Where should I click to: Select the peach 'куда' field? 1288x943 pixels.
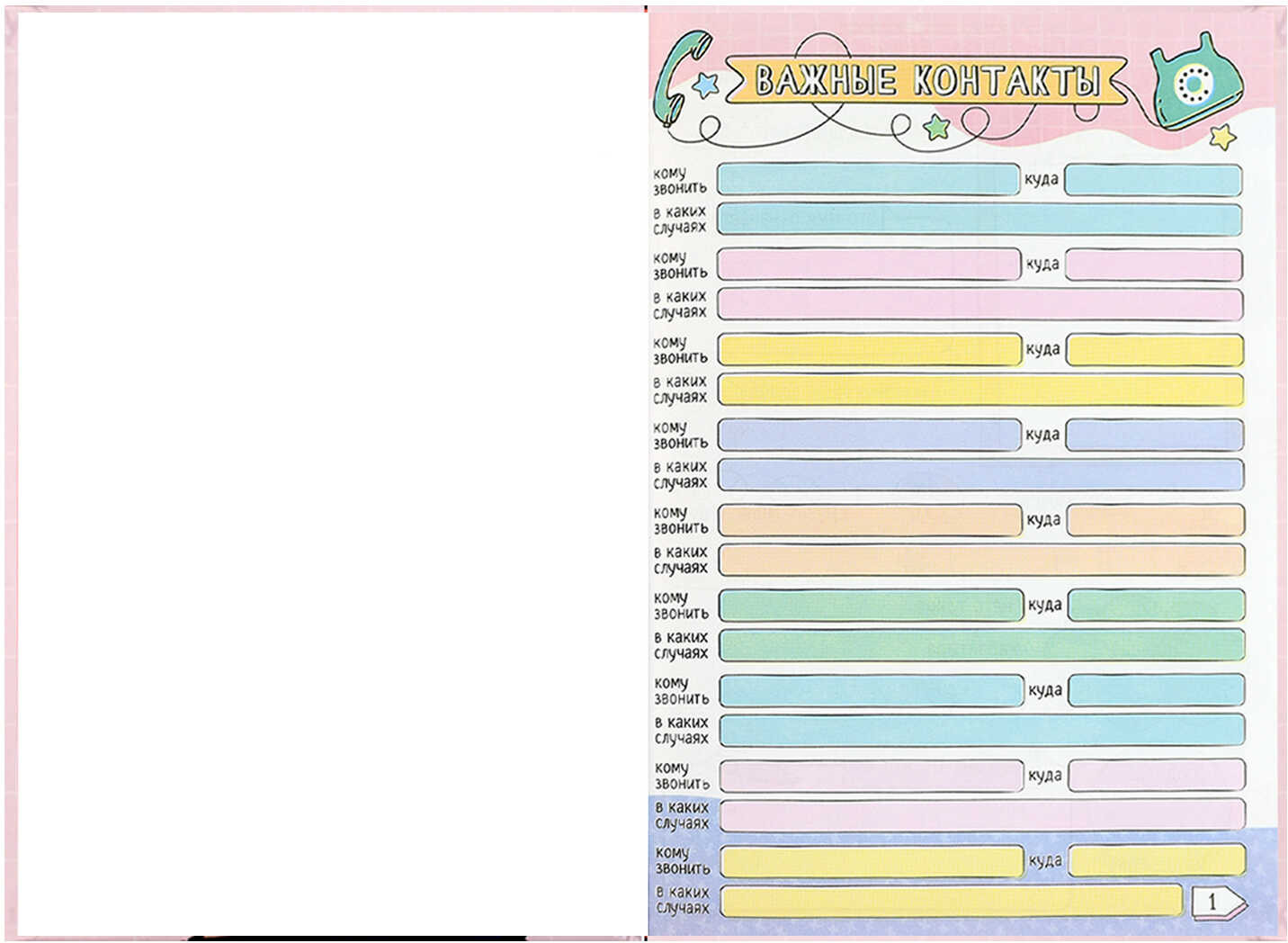[1155, 520]
